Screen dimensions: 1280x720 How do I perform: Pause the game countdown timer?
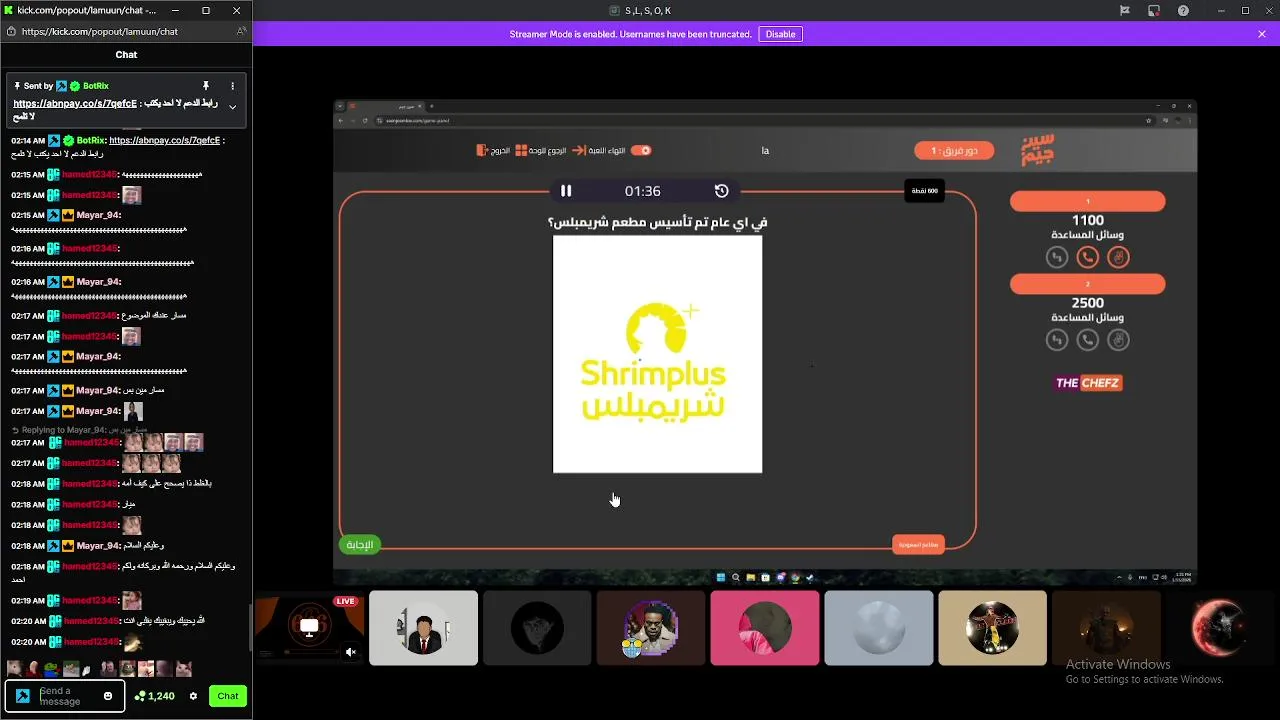566,191
